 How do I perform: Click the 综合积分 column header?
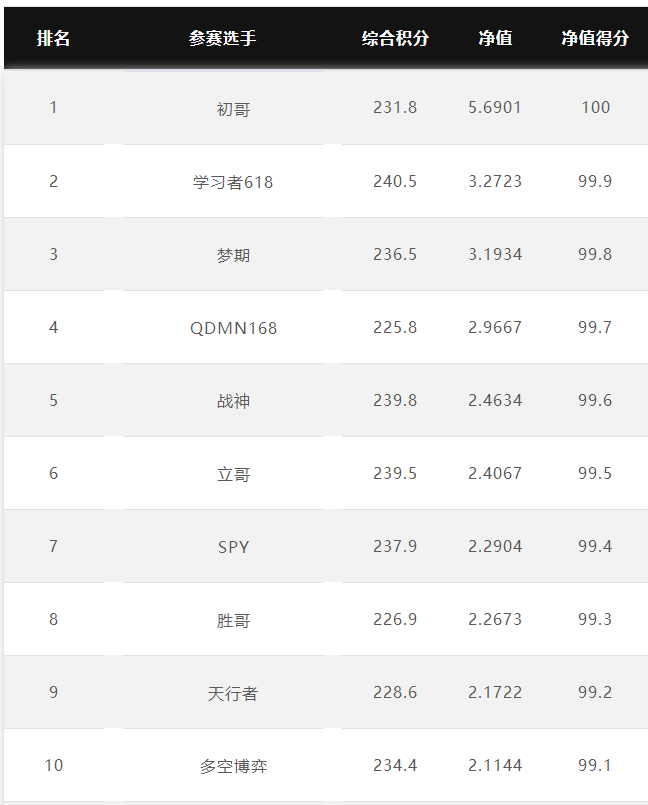pos(395,38)
